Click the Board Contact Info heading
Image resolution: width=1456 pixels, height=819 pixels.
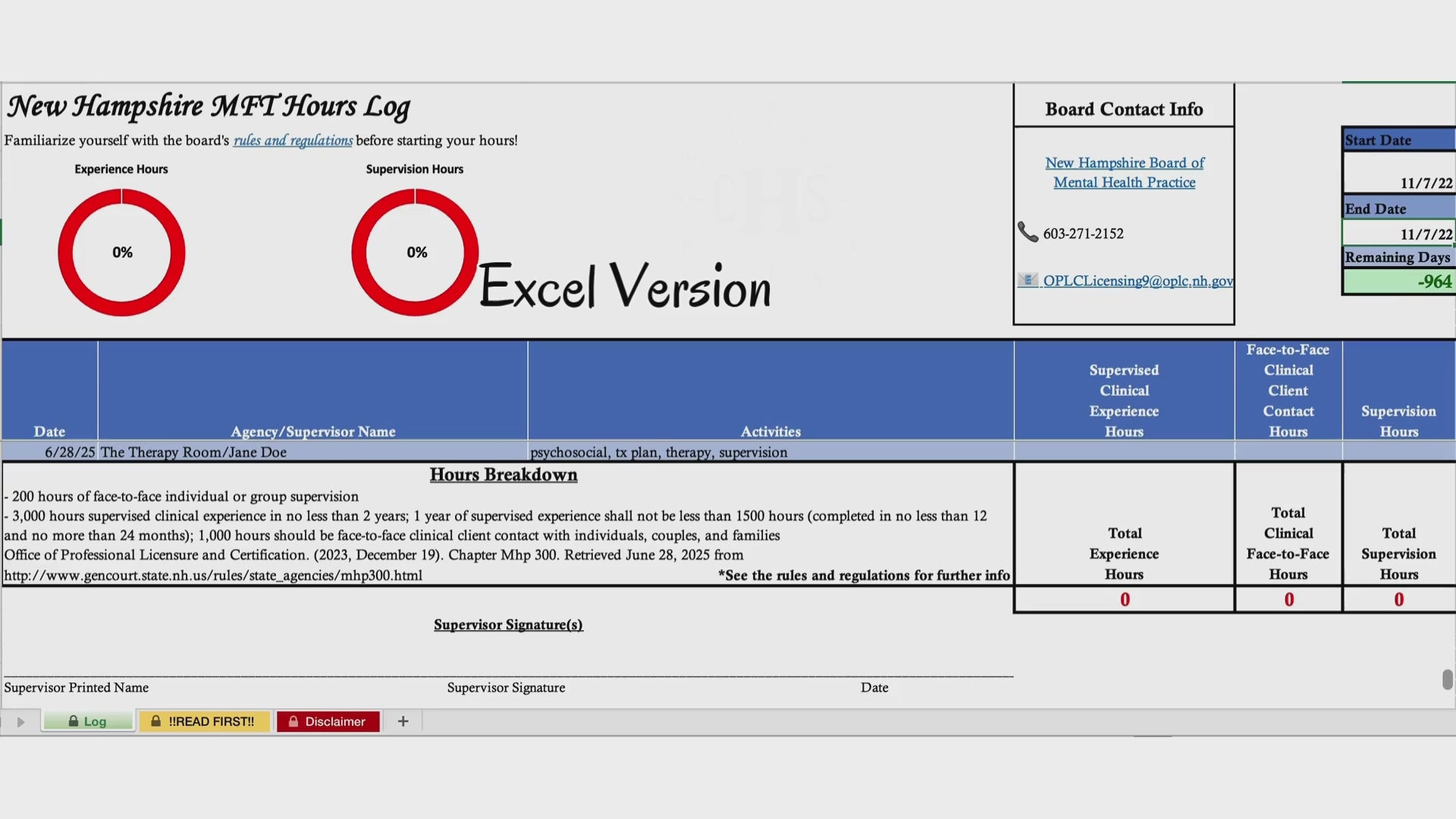[x=1124, y=109]
